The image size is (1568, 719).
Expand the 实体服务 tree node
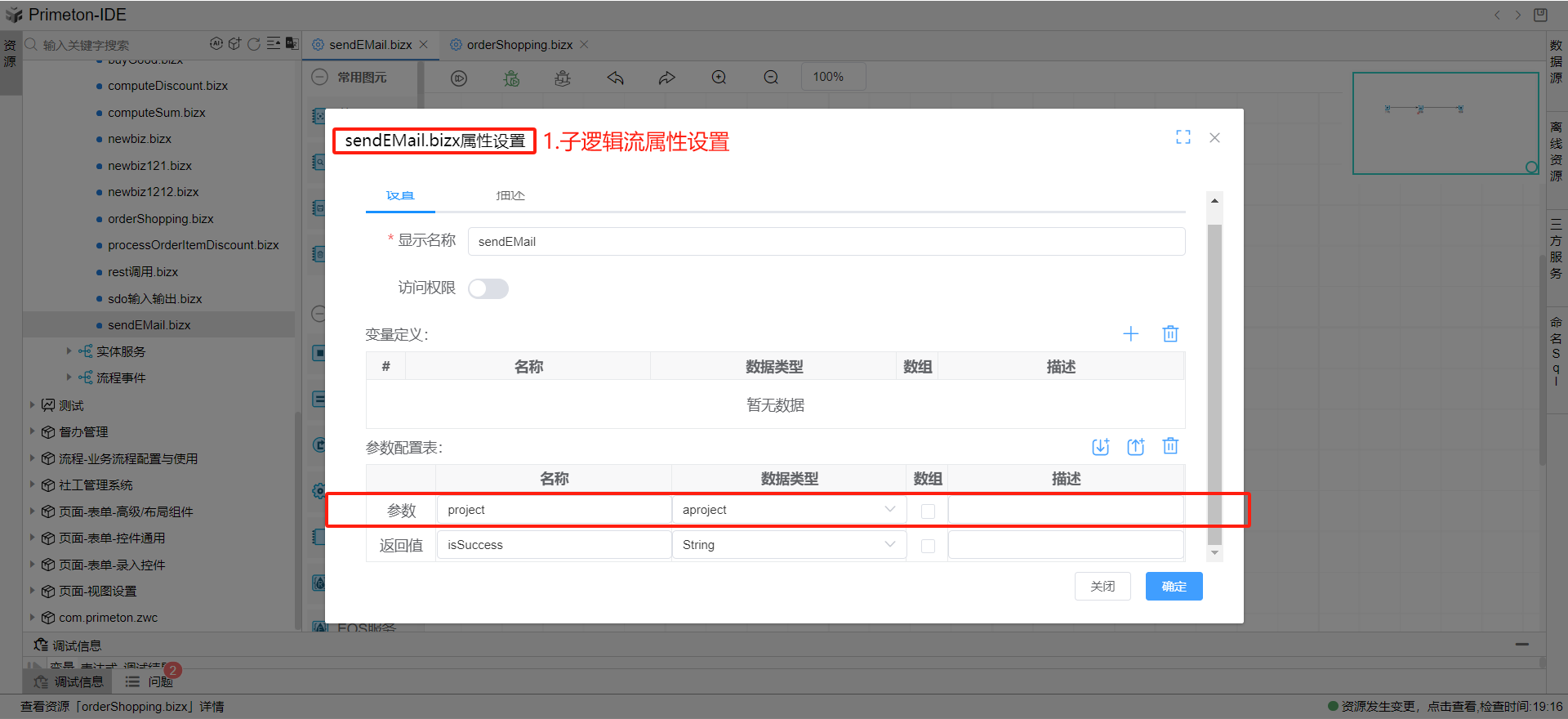69,351
